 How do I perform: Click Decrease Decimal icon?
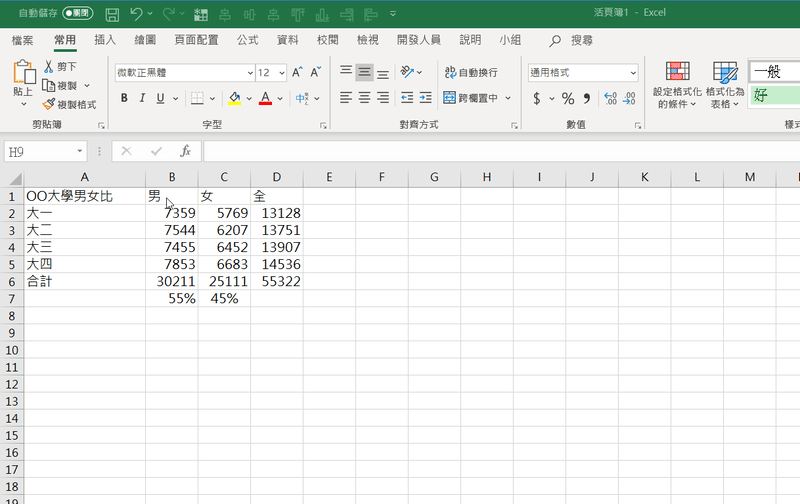click(630, 98)
